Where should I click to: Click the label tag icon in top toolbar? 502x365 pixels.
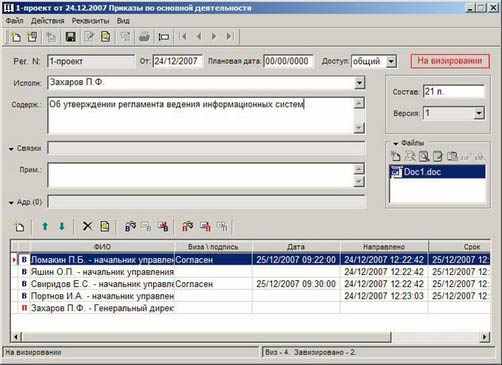(x=163, y=37)
